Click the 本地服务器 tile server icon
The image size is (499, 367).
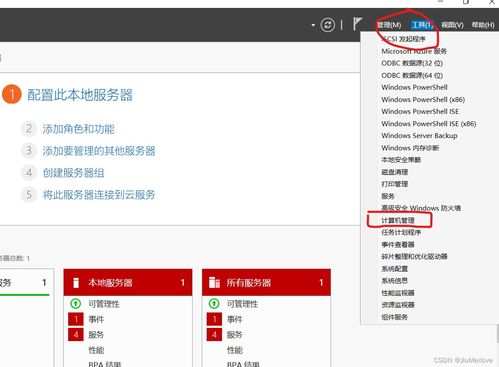click(76, 283)
